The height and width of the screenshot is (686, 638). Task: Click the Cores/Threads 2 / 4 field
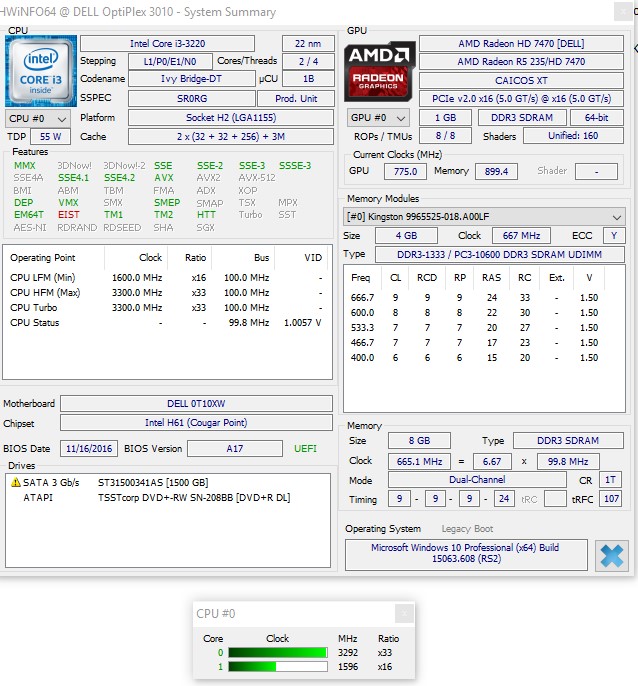point(308,61)
